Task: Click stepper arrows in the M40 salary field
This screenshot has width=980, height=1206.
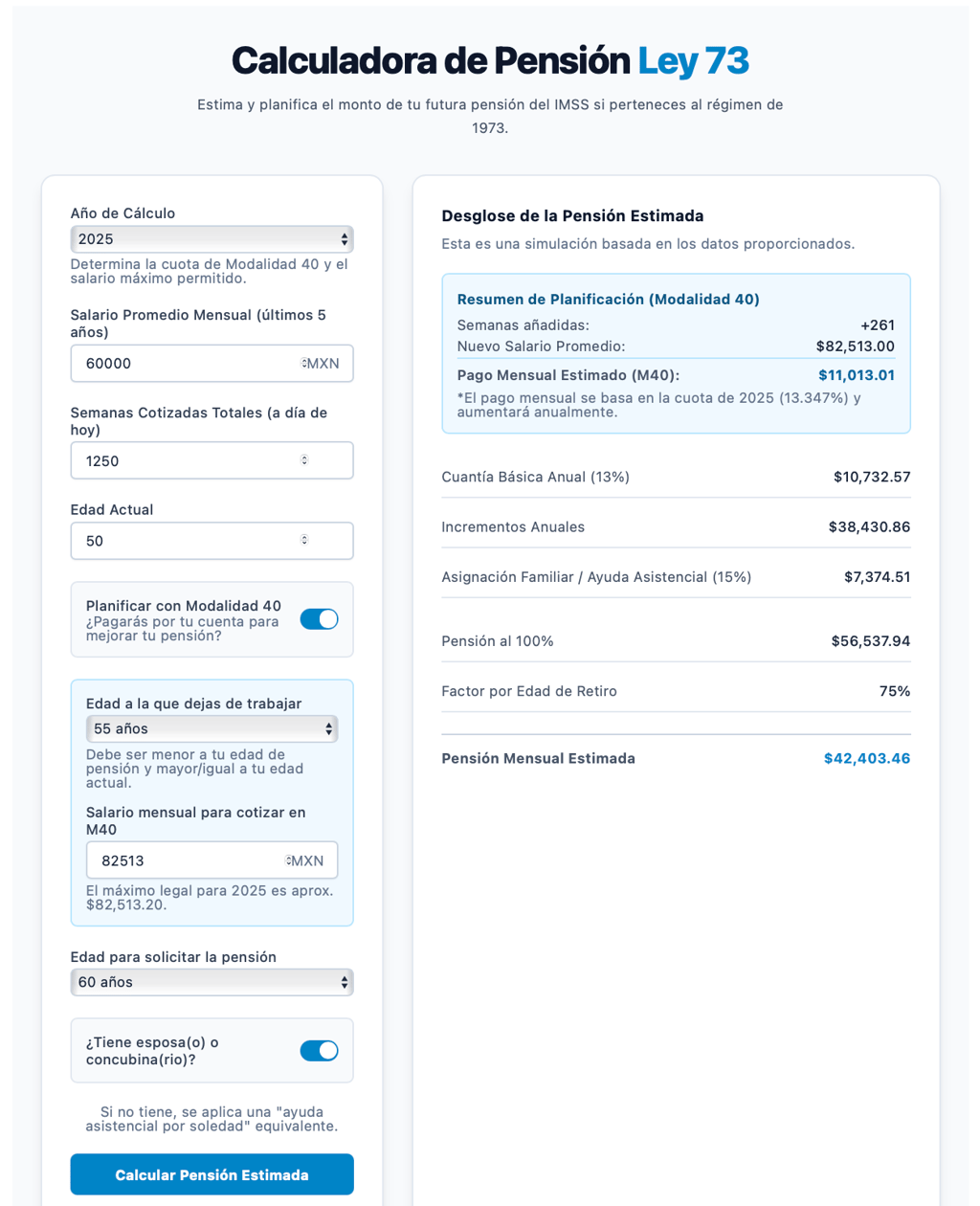Action: click(288, 860)
